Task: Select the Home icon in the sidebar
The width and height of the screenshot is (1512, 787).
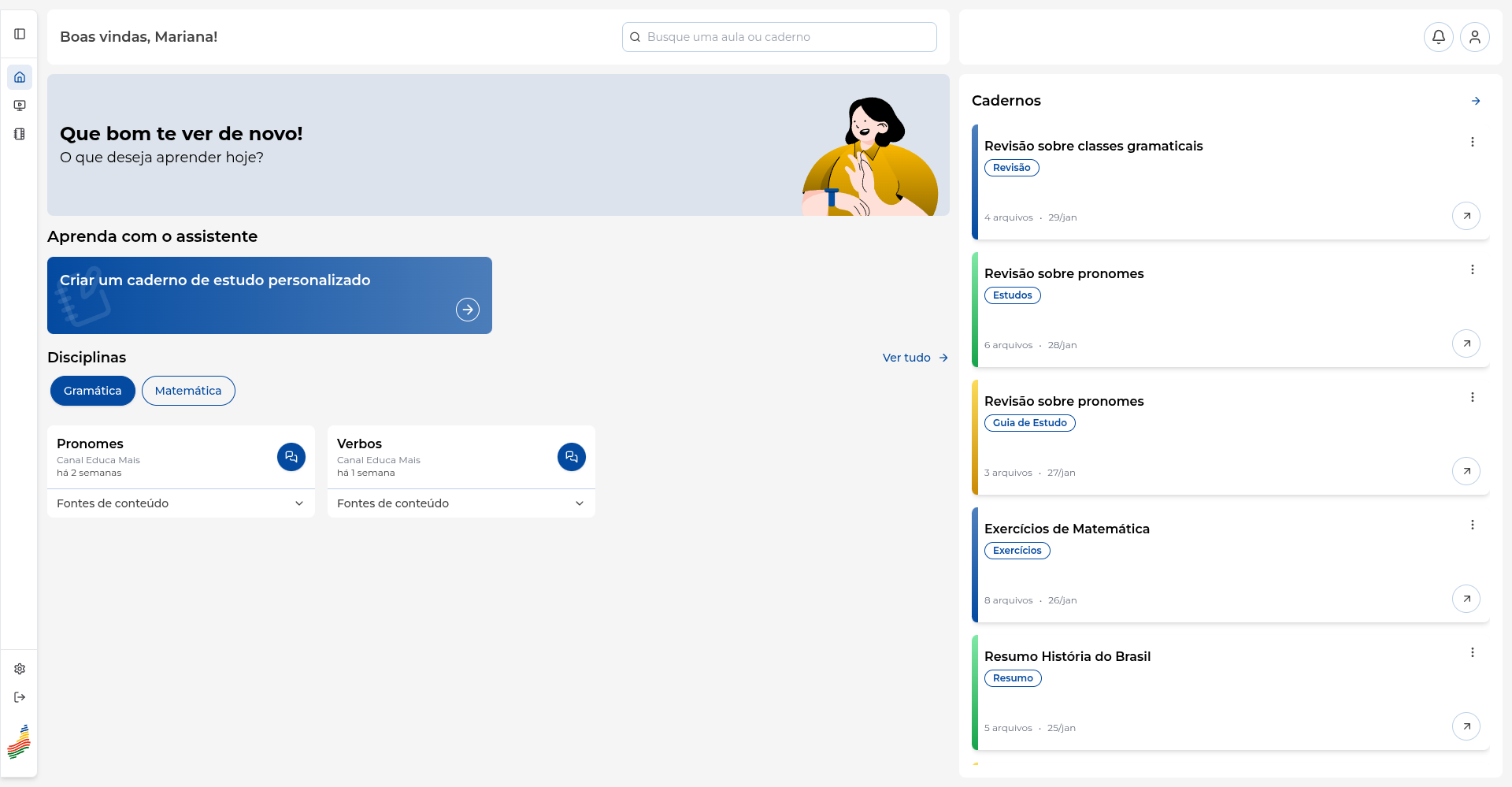Action: 20,76
